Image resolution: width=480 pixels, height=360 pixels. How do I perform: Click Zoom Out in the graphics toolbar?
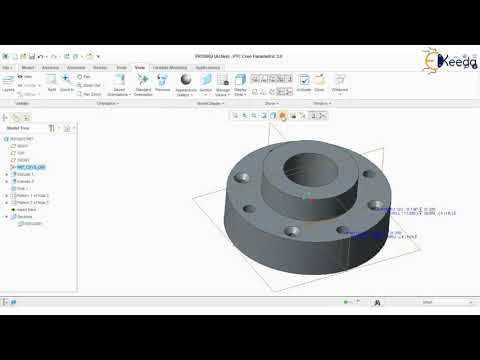(254, 116)
